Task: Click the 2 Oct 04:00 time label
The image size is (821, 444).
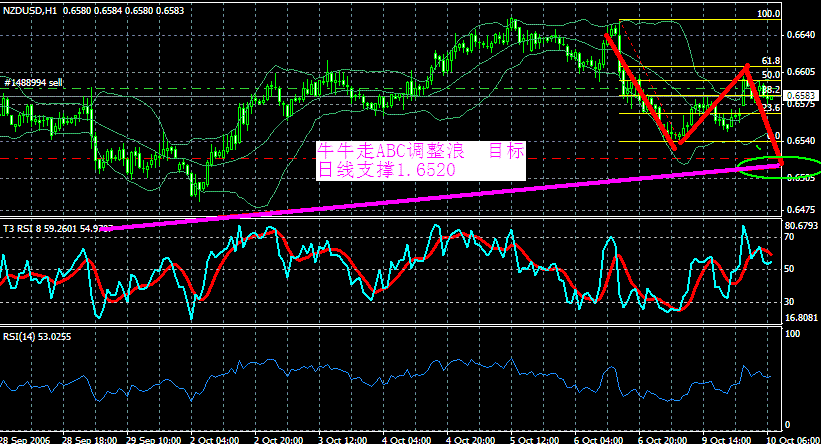Action: tap(215, 439)
